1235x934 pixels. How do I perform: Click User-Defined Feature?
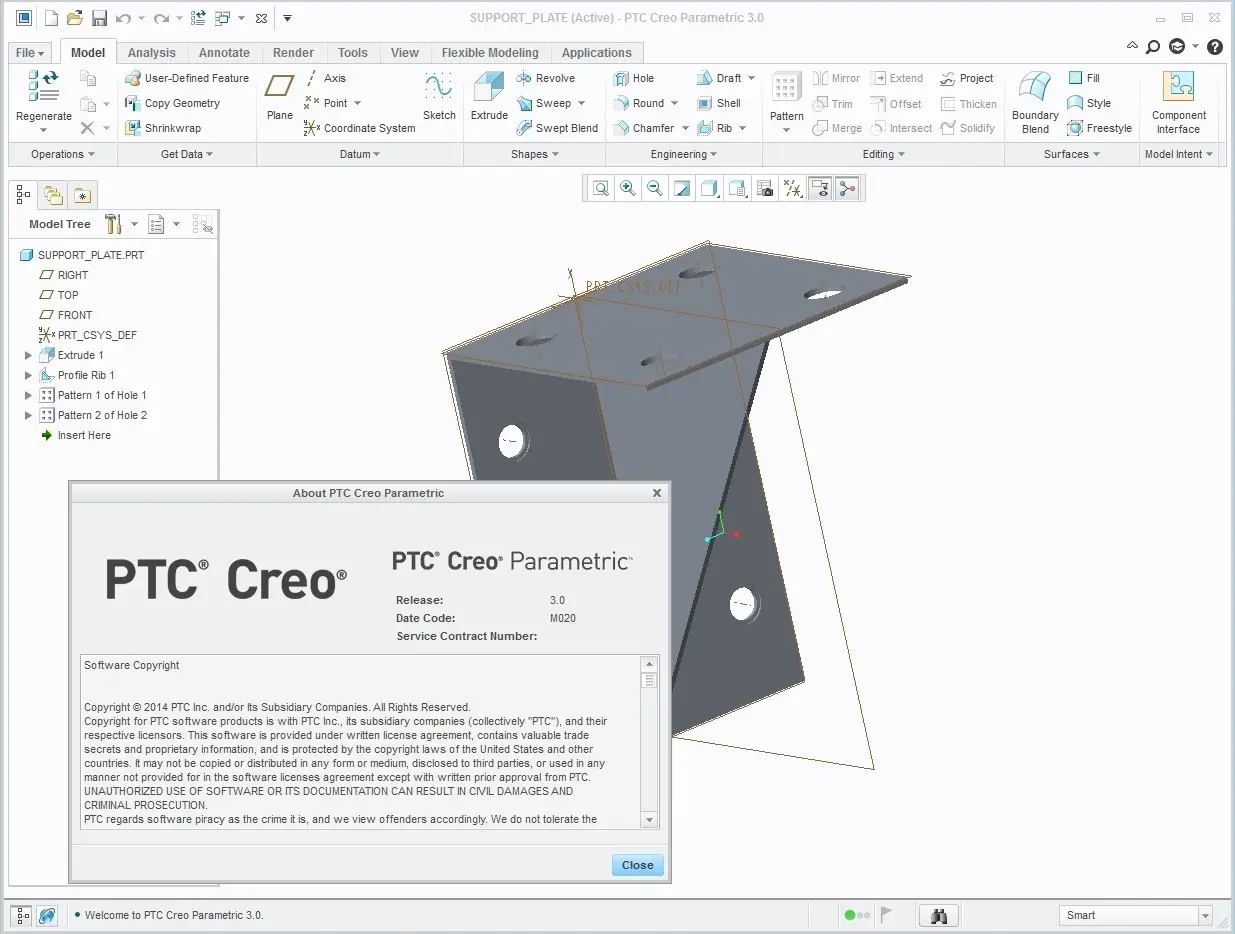tap(187, 78)
